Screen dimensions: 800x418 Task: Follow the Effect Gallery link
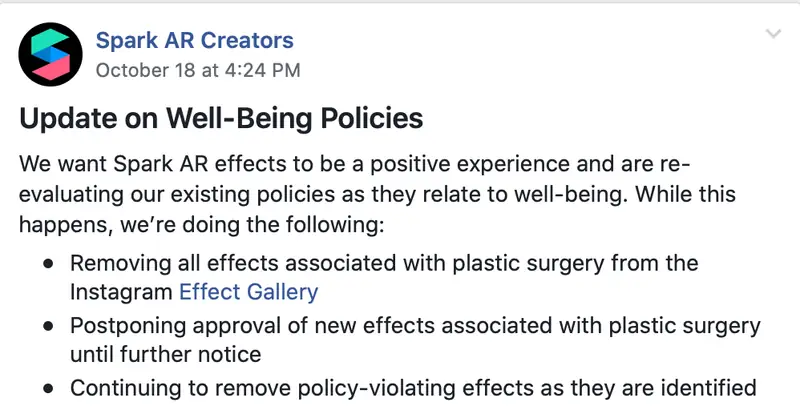click(x=248, y=292)
